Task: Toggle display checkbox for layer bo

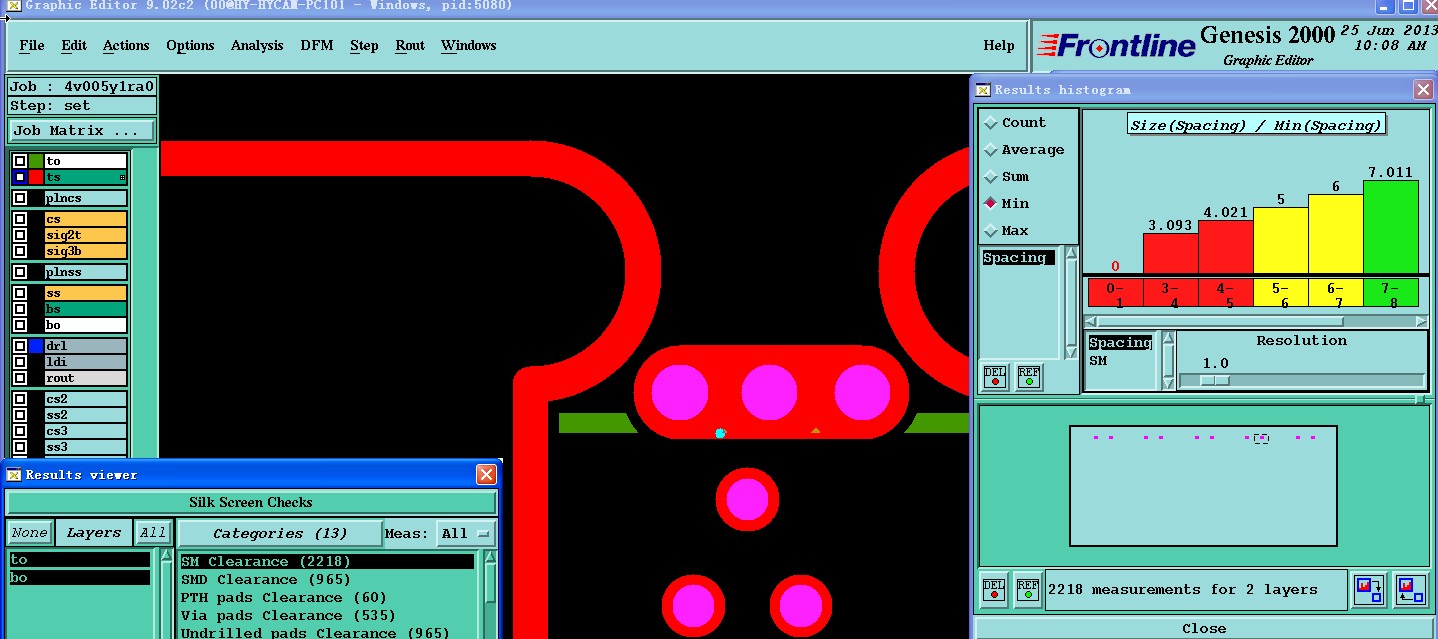Action: [x=20, y=325]
